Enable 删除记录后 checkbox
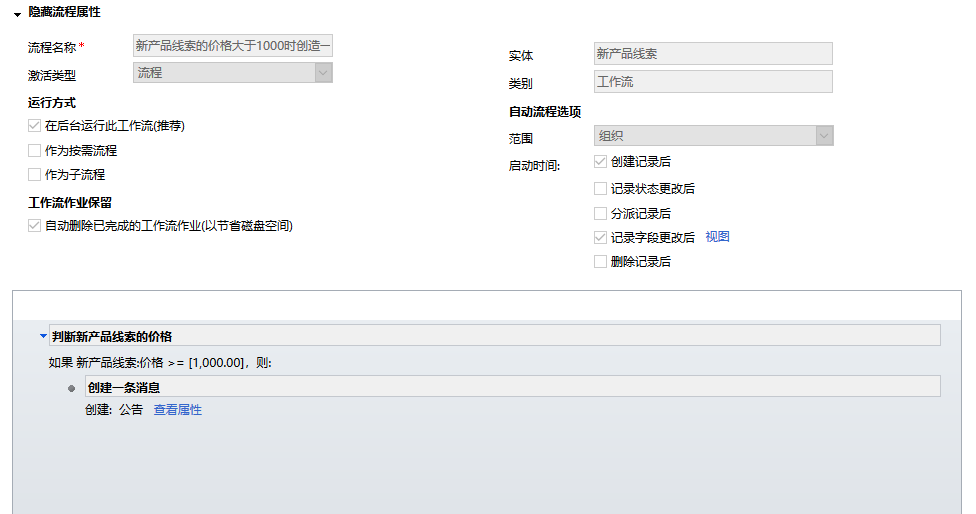 point(600,261)
